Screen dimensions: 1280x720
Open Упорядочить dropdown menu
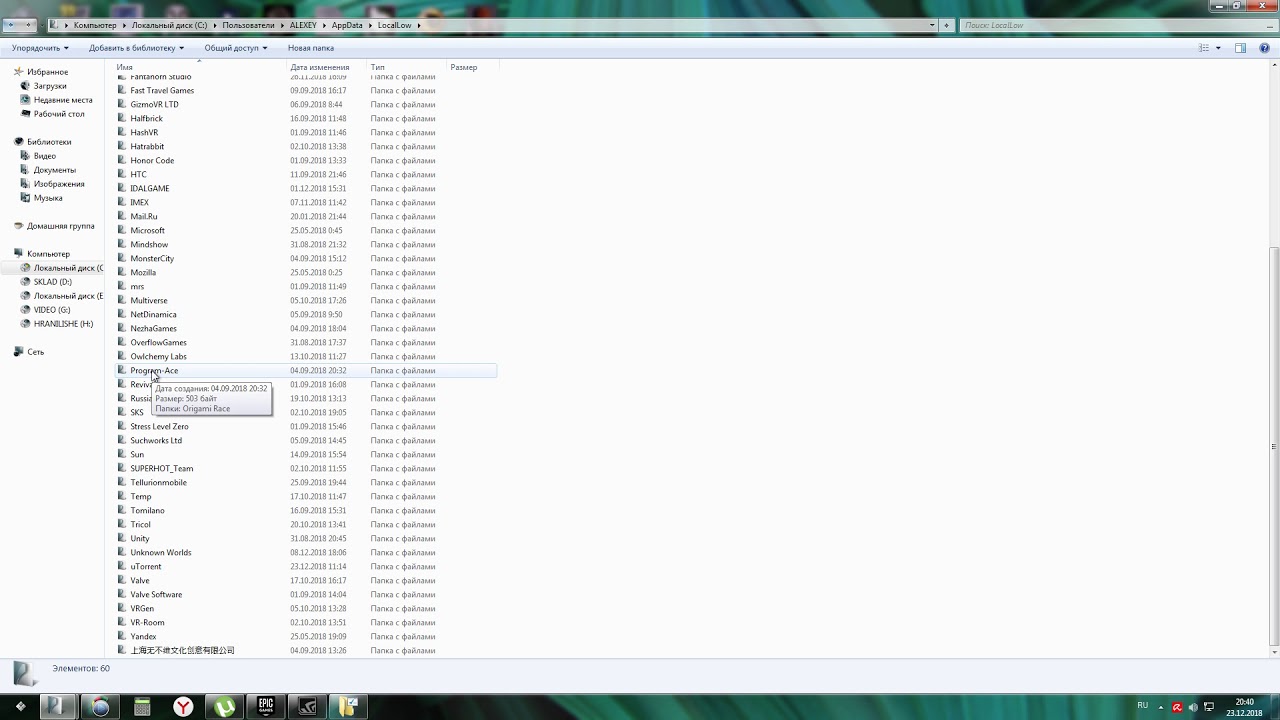(x=40, y=48)
